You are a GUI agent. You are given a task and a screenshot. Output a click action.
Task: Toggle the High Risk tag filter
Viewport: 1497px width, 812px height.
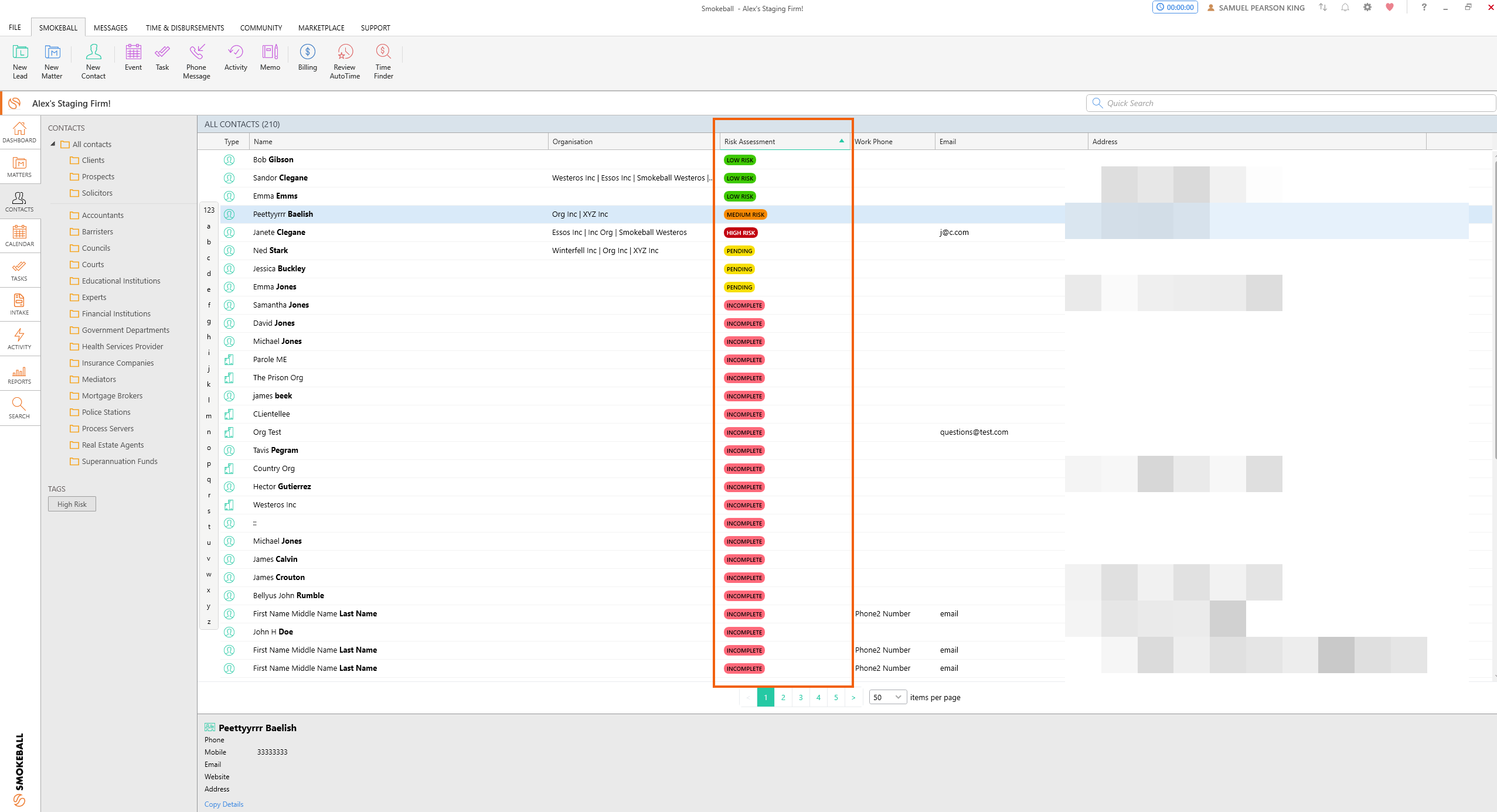click(72, 504)
